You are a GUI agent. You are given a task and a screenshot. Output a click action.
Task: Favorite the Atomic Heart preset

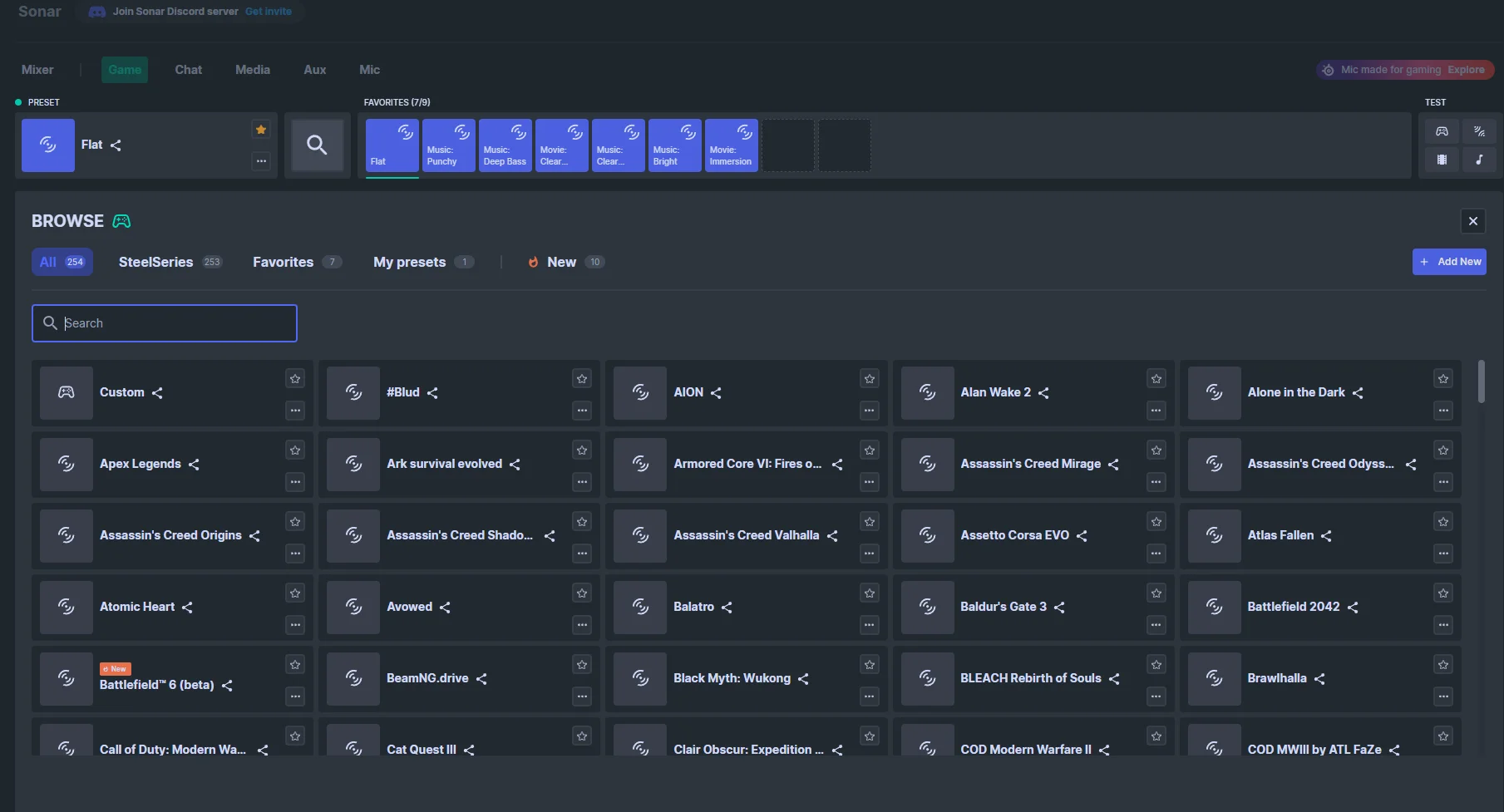pos(295,593)
